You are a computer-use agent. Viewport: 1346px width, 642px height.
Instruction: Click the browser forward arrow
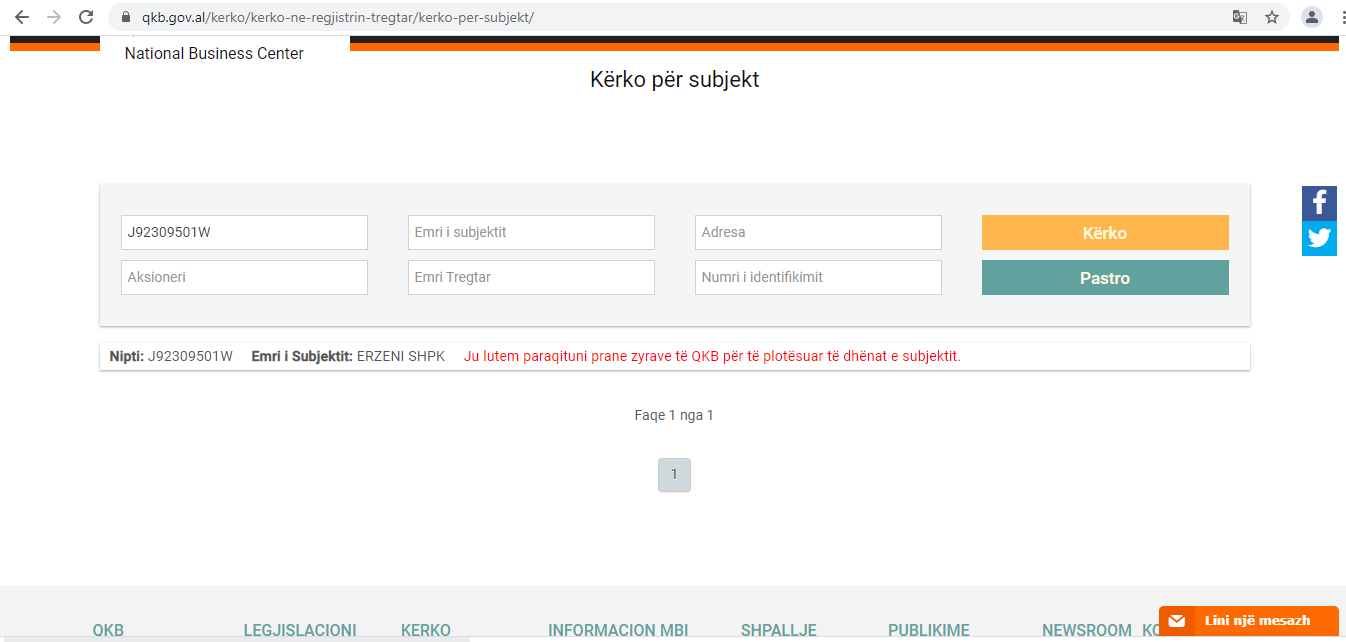pyautogui.click(x=54, y=17)
